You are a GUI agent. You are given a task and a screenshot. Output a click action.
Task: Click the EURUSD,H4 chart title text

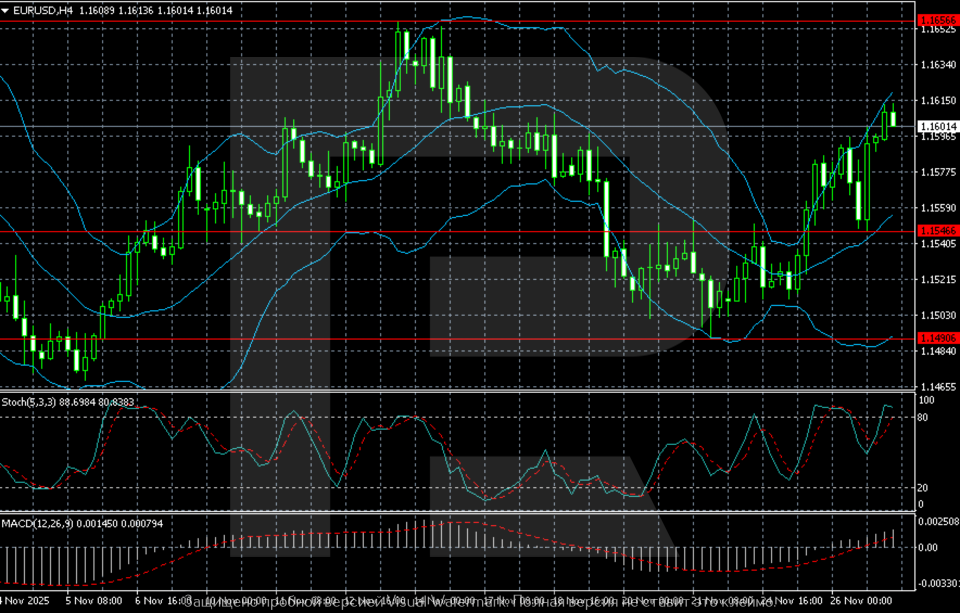[x=42, y=9]
